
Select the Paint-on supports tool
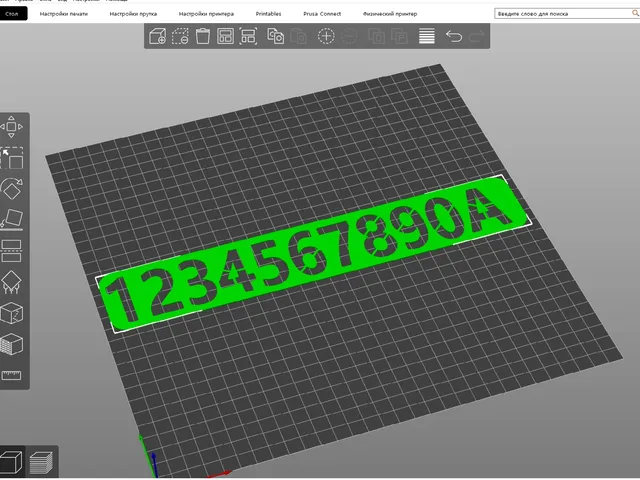[11, 282]
